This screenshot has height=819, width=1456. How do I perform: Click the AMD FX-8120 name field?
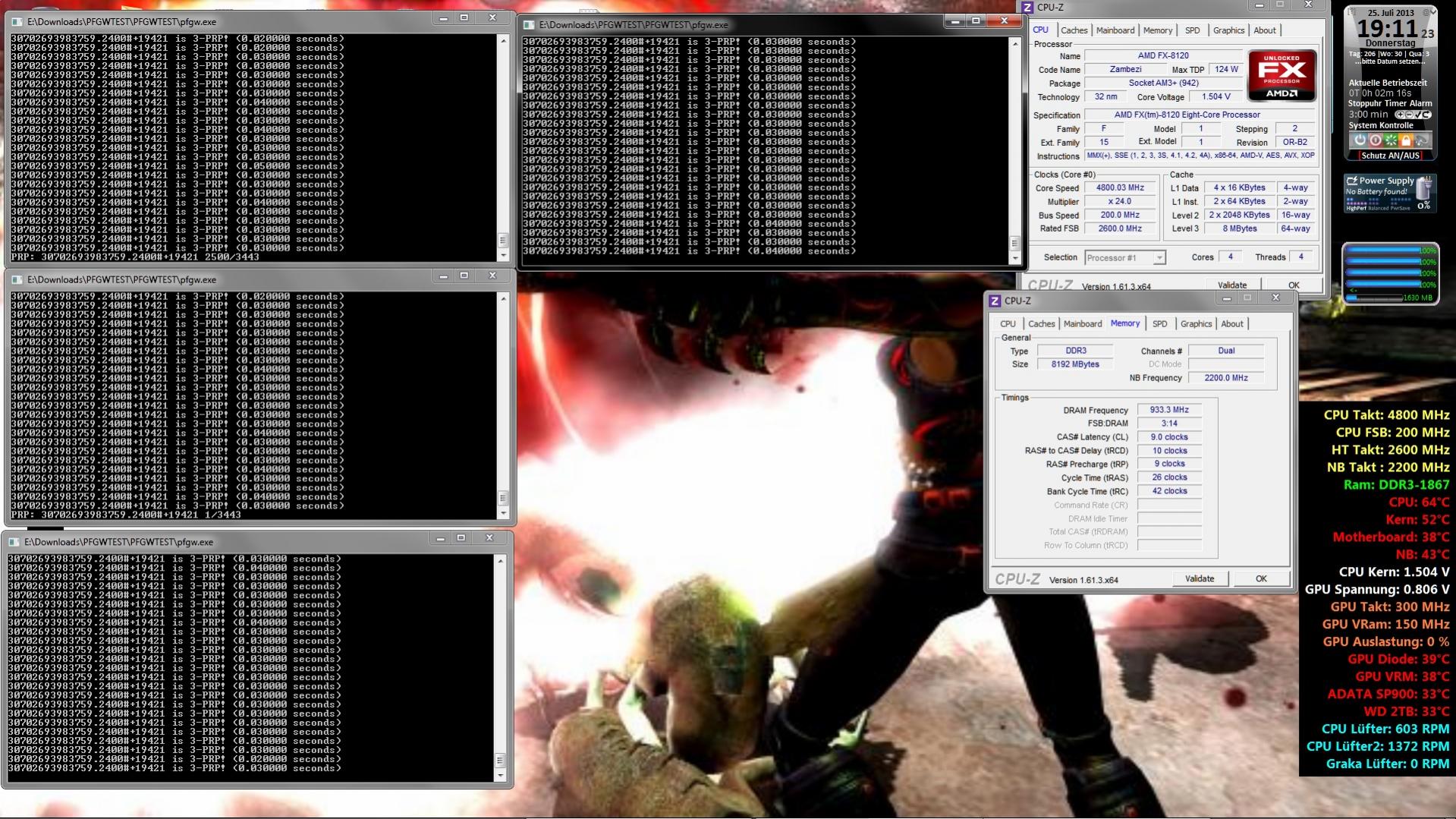(1163, 55)
